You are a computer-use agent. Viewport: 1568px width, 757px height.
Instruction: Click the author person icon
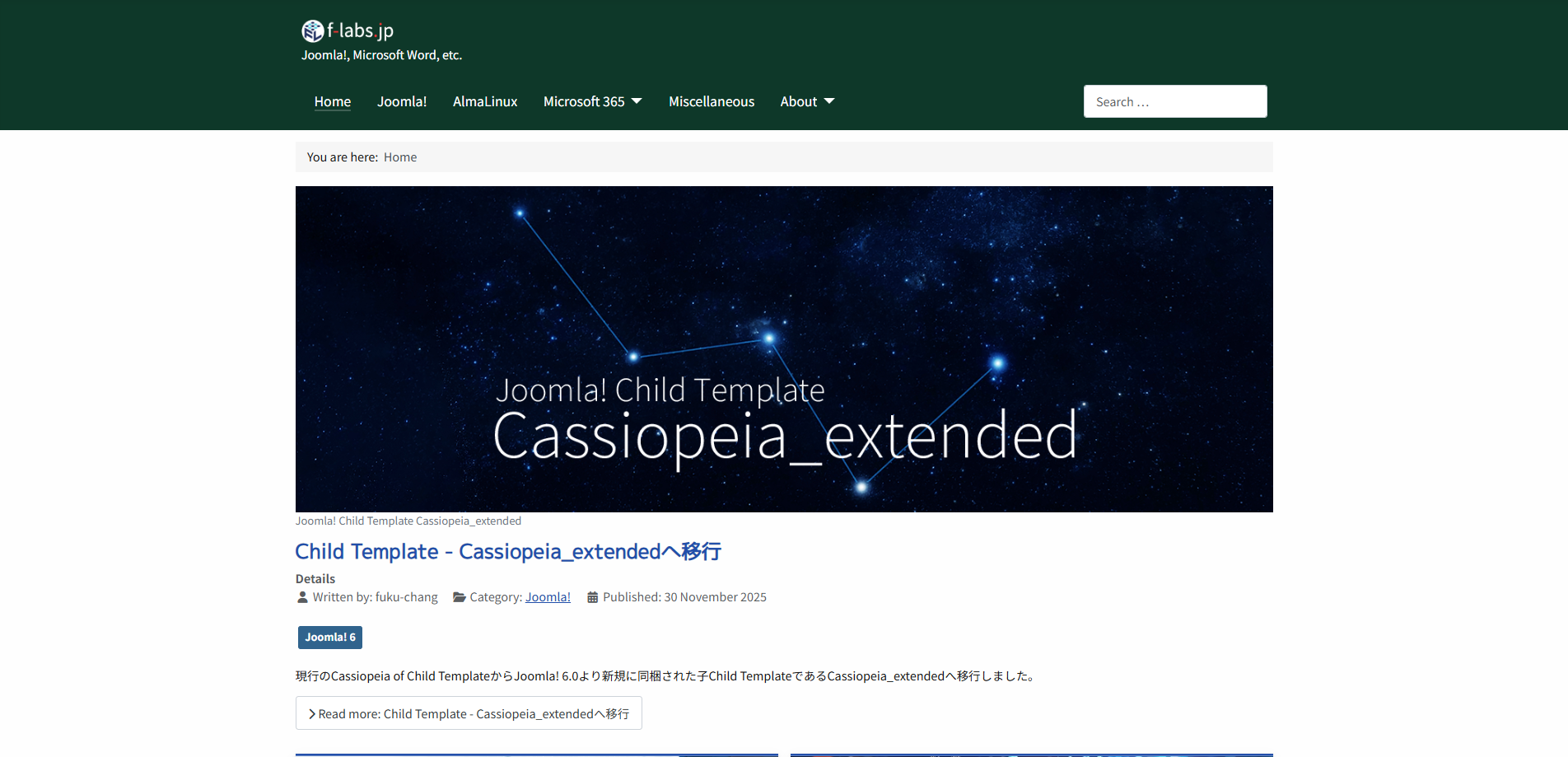click(x=302, y=597)
